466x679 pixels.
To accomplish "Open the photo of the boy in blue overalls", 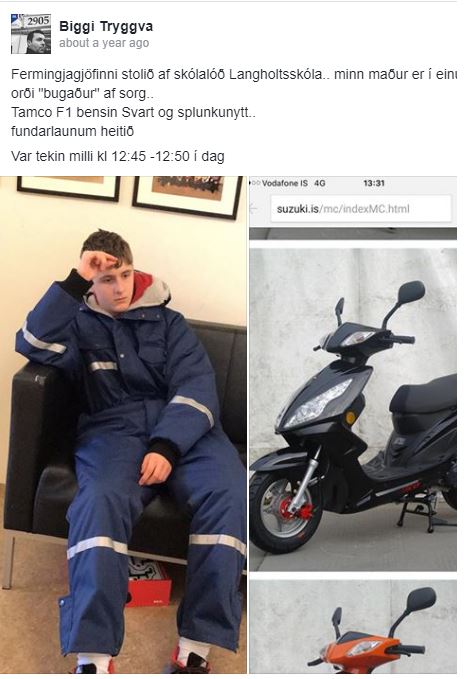I will click(x=123, y=424).
